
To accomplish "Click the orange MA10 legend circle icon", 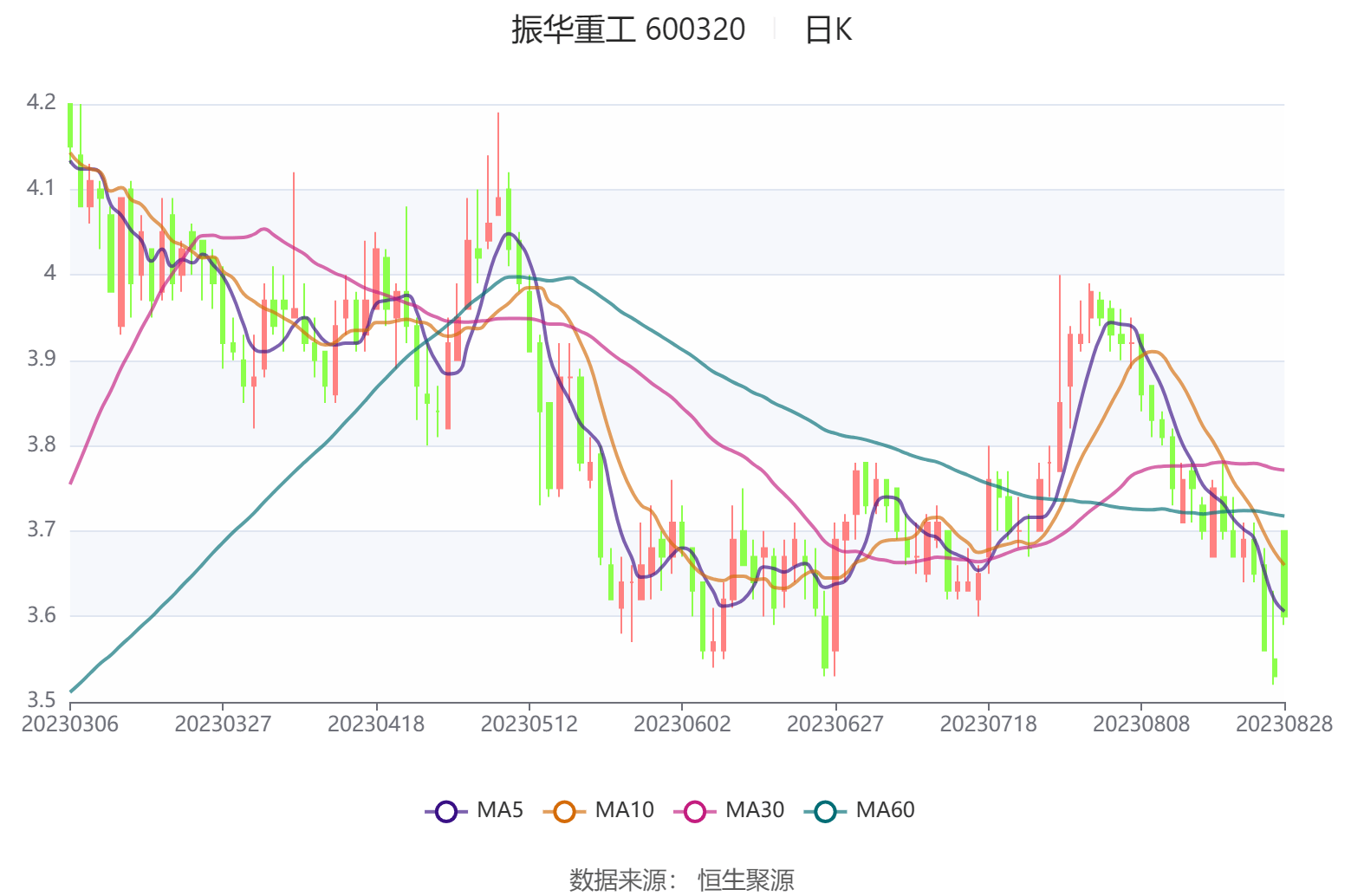I will point(564,812).
